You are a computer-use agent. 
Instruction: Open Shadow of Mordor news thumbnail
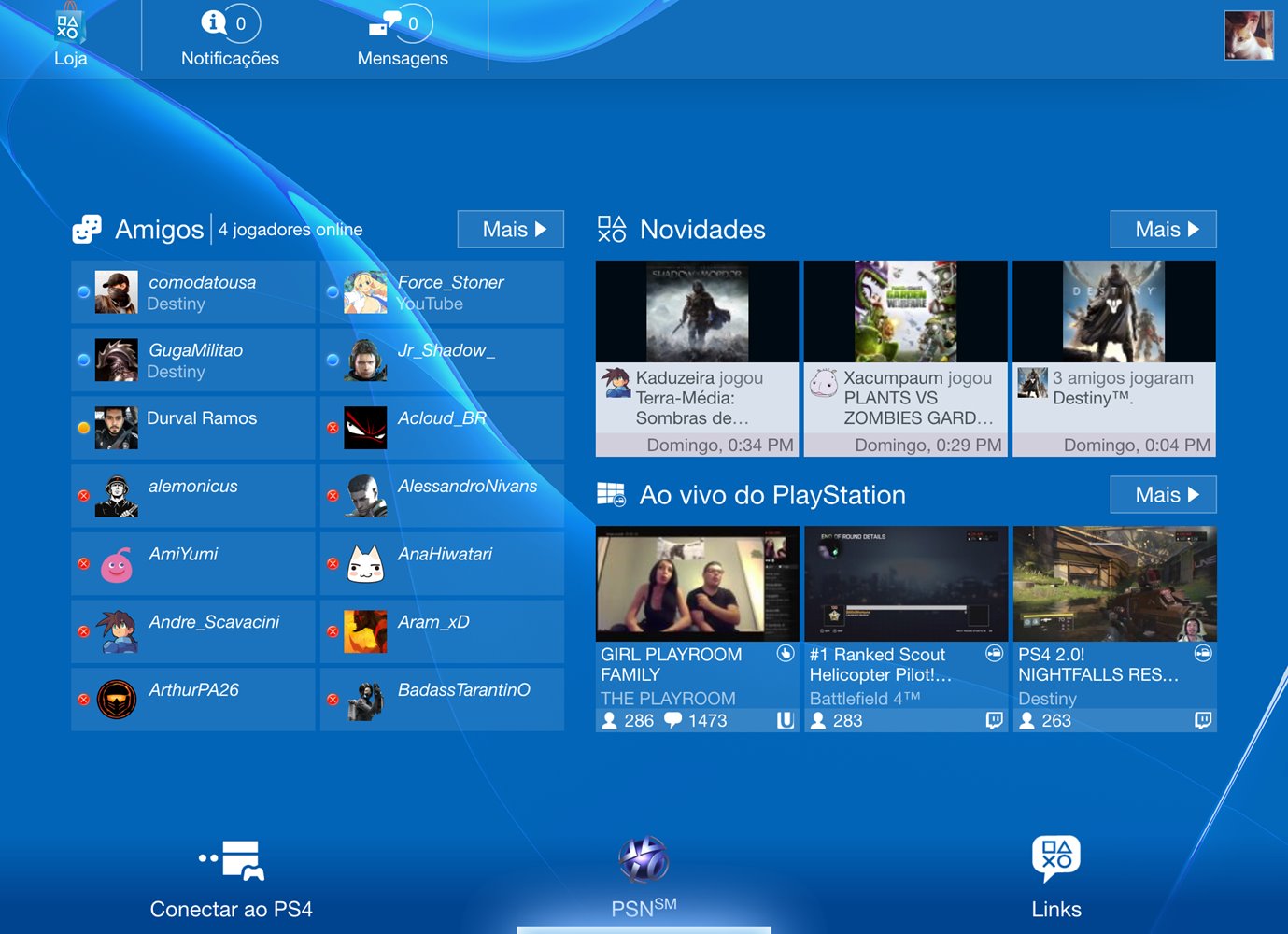pyautogui.click(x=698, y=312)
